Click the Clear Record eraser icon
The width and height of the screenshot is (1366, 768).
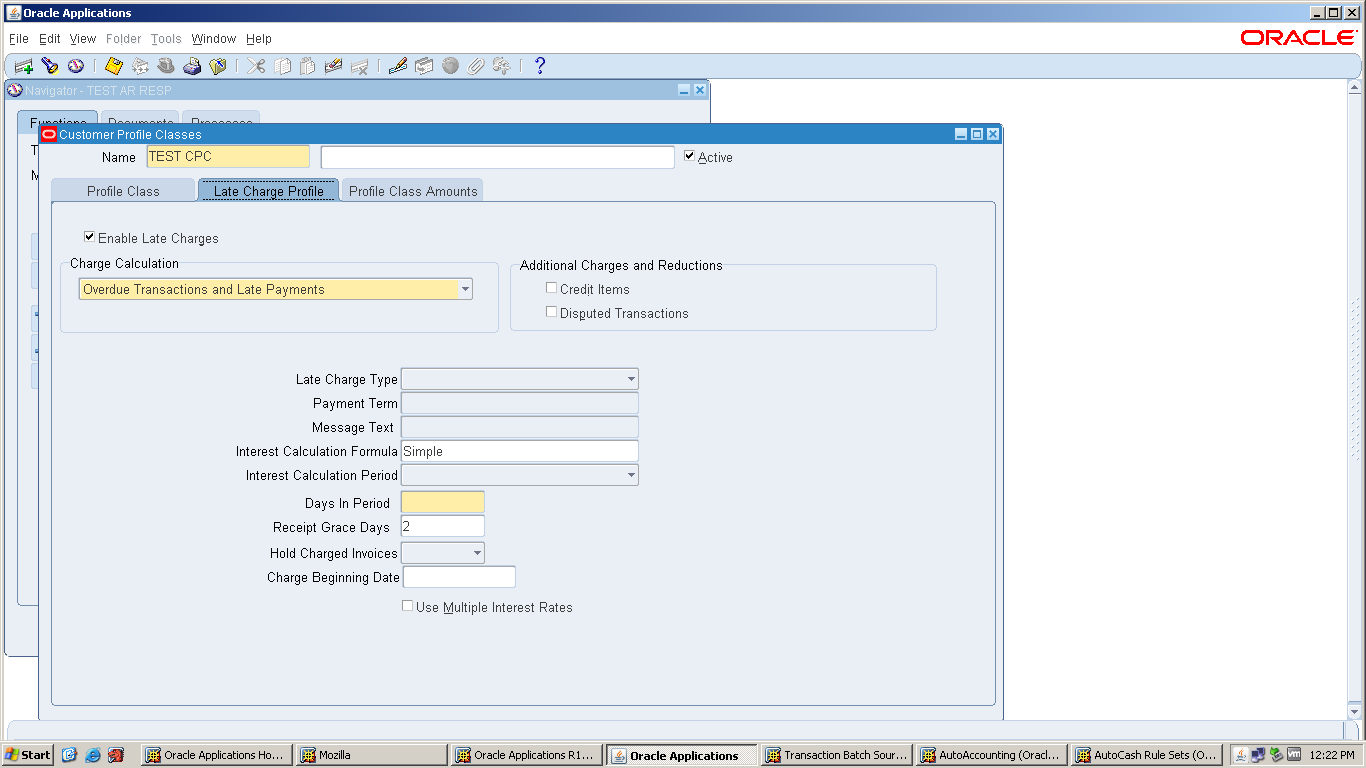[x=334, y=66]
